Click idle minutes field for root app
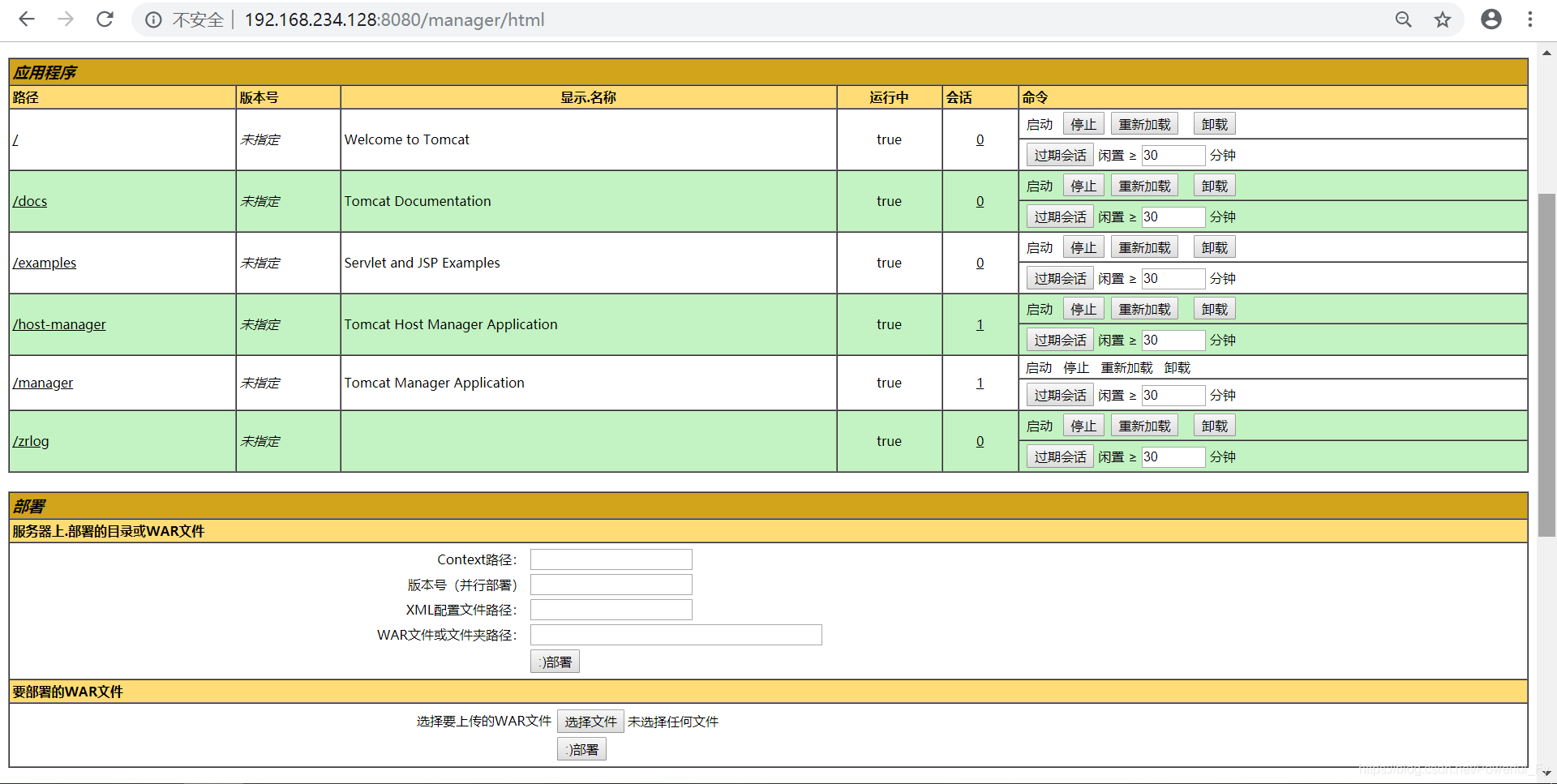Viewport: 1557px width, 784px height. 1173,155
